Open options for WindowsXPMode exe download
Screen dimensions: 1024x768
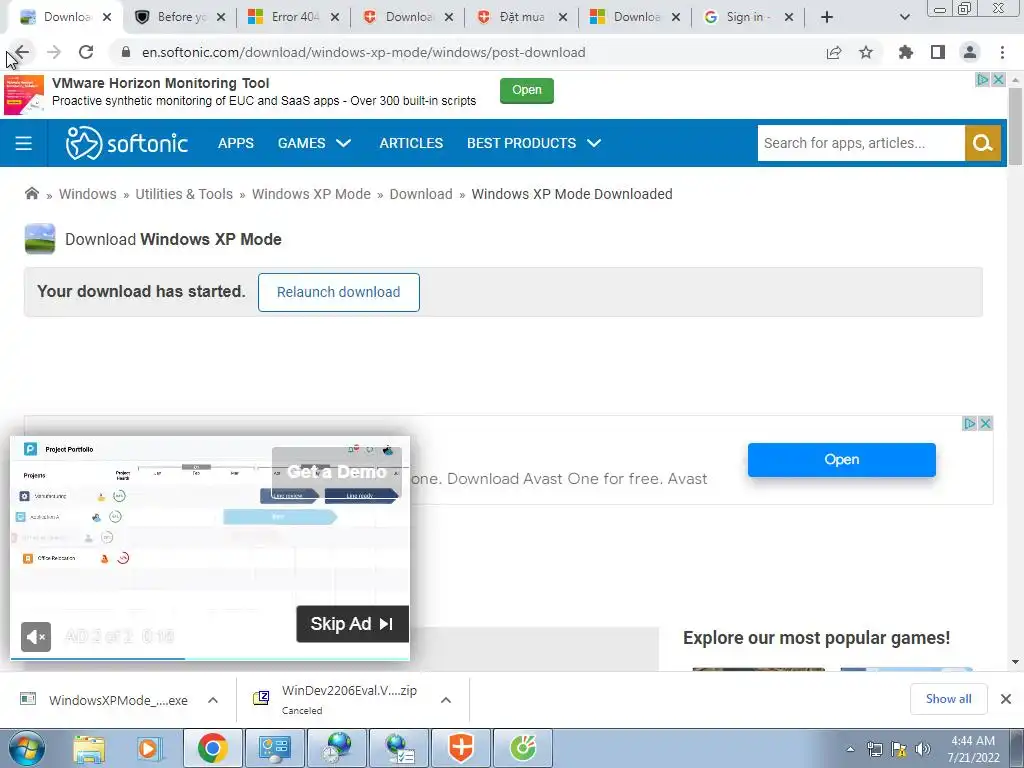(213, 700)
